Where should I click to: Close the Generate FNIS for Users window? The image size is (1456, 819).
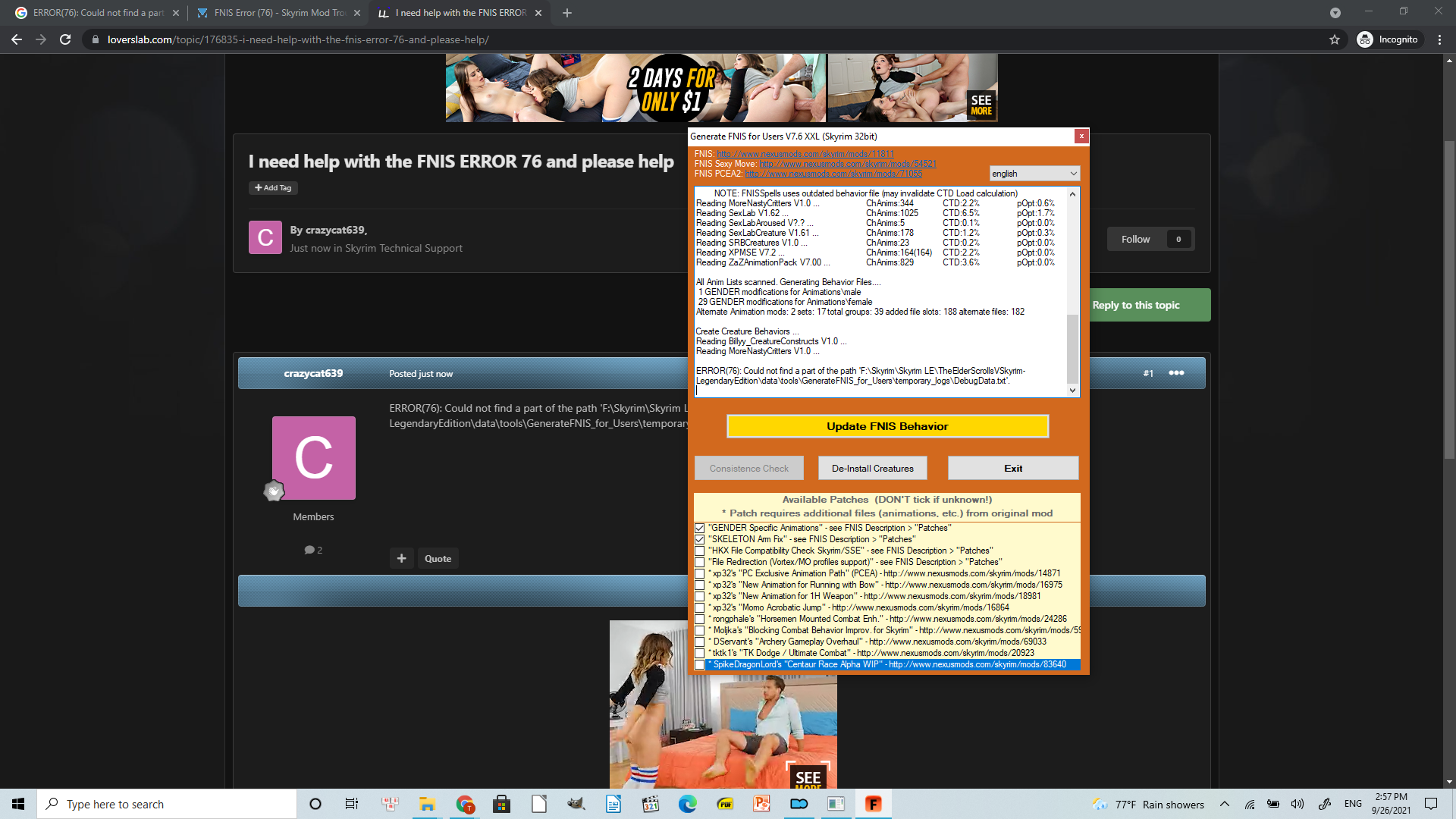pyautogui.click(x=1081, y=136)
